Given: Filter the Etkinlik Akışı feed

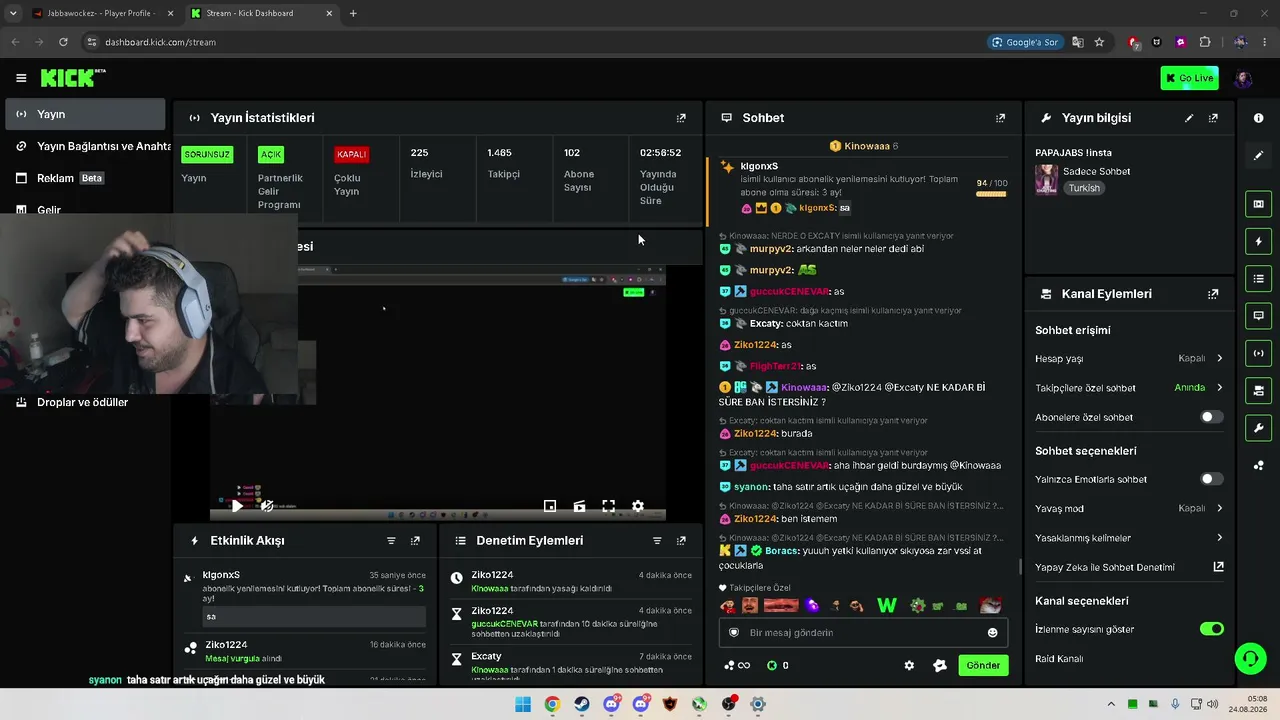Looking at the screenshot, I should coord(391,541).
